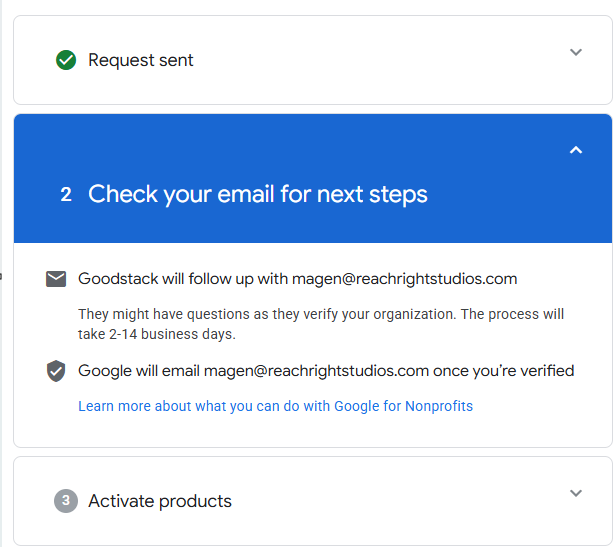Viewport: 614px width, 547px height.
Task: Click the email address in the Google verification line
Action: pyautogui.click(x=316, y=371)
